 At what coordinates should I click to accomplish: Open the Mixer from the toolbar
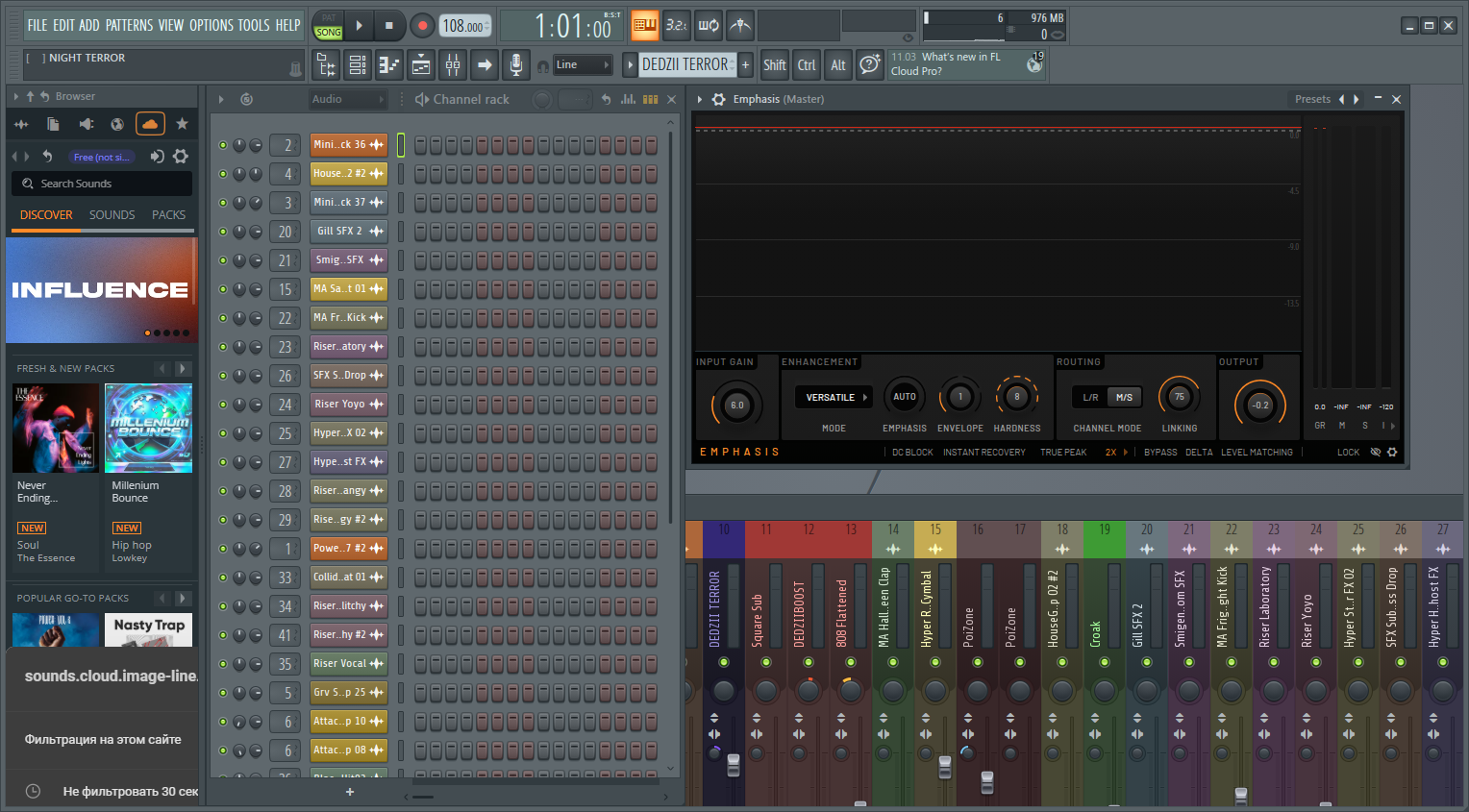(x=453, y=65)
